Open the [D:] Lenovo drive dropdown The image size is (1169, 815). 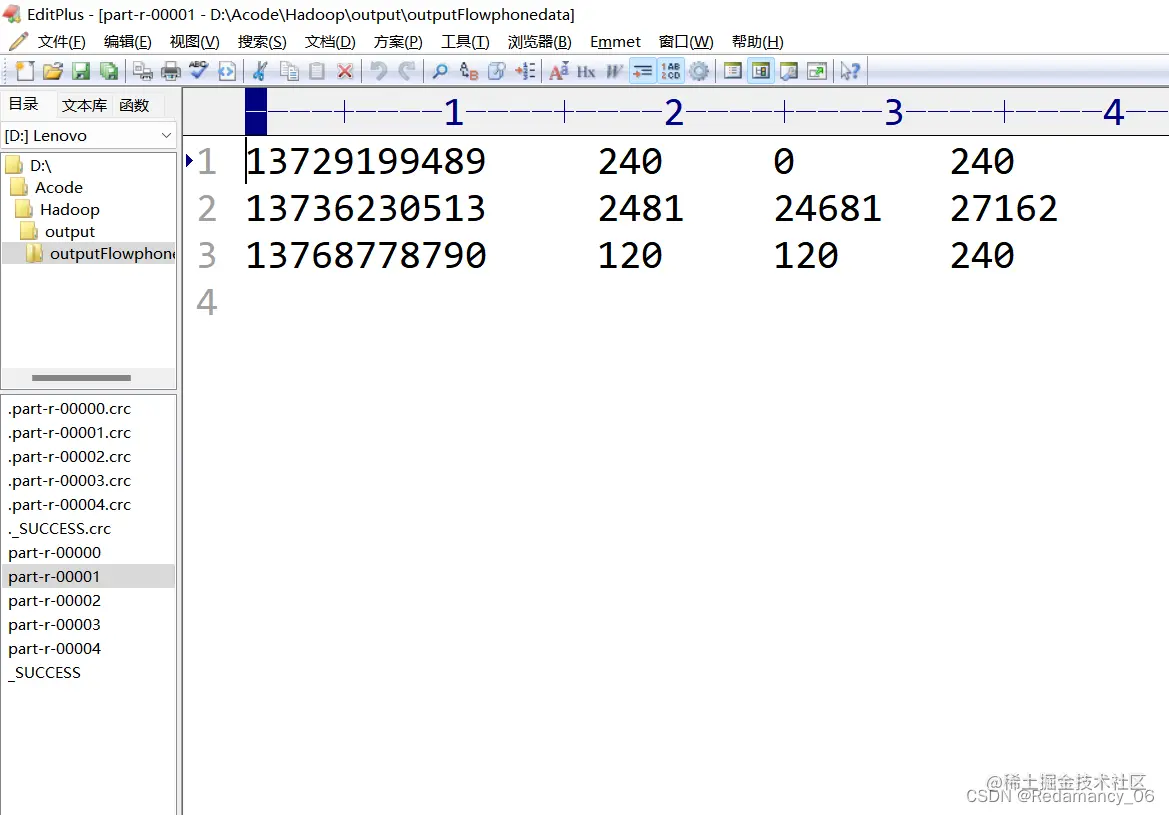88,136
